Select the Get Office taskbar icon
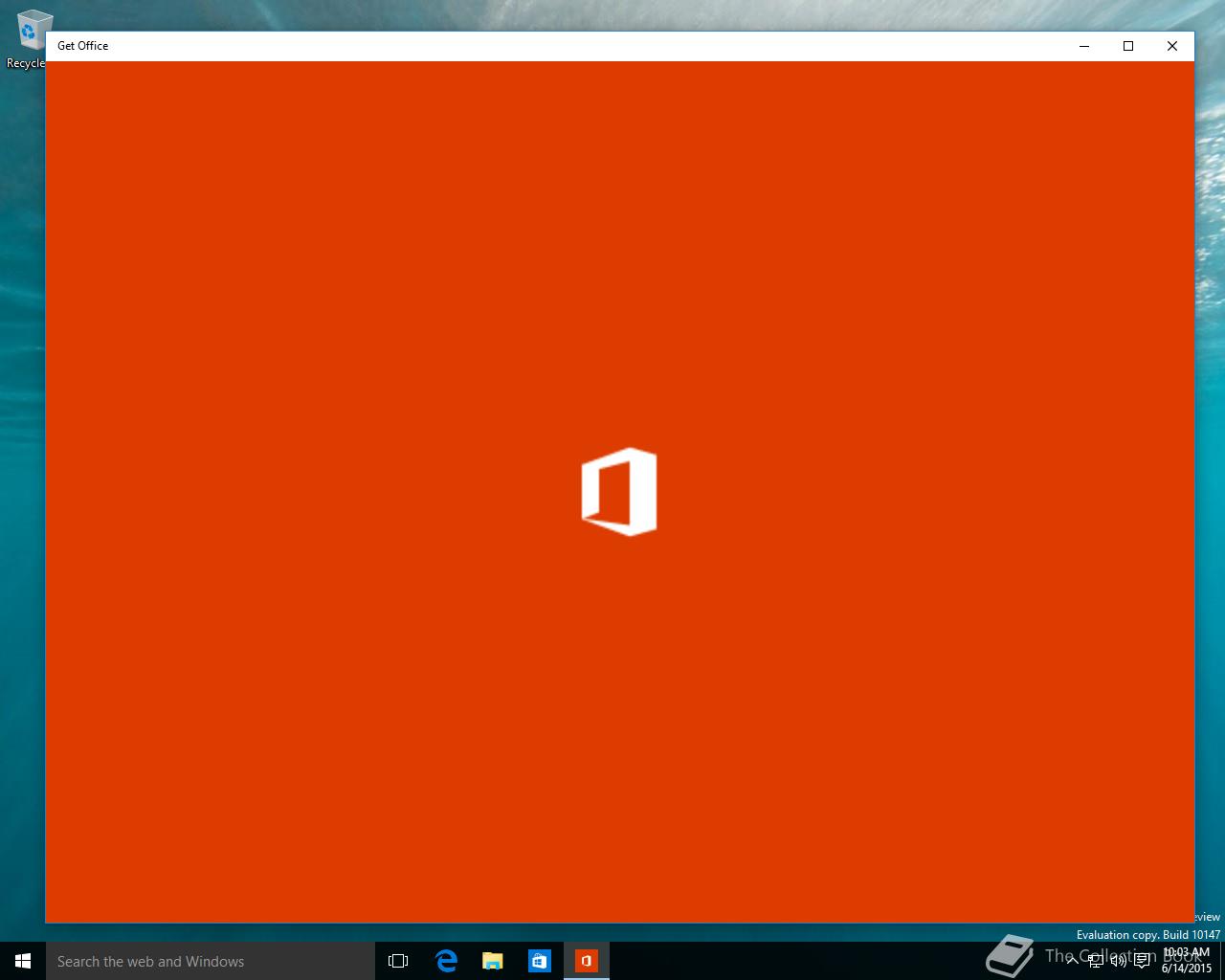 click(x=587, y=961)
